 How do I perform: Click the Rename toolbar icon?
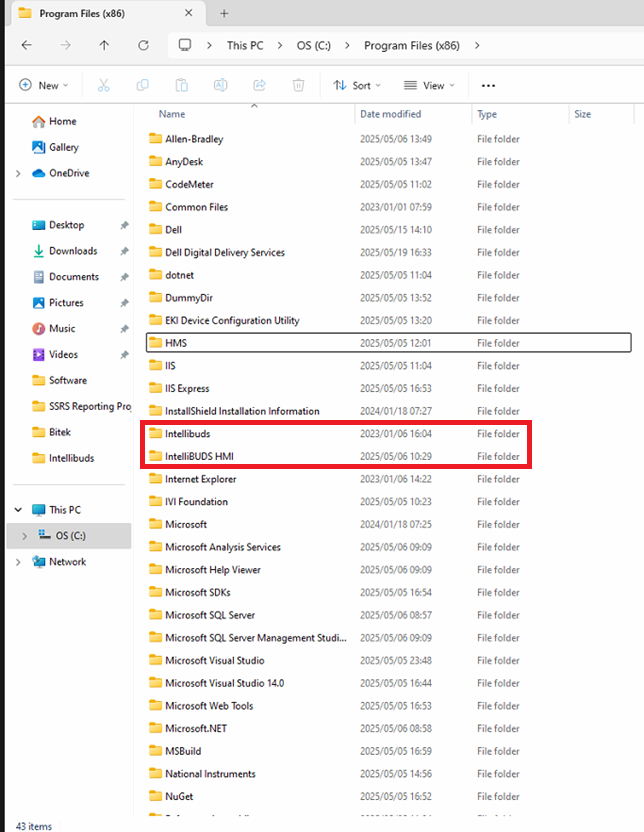pos(220,85)
